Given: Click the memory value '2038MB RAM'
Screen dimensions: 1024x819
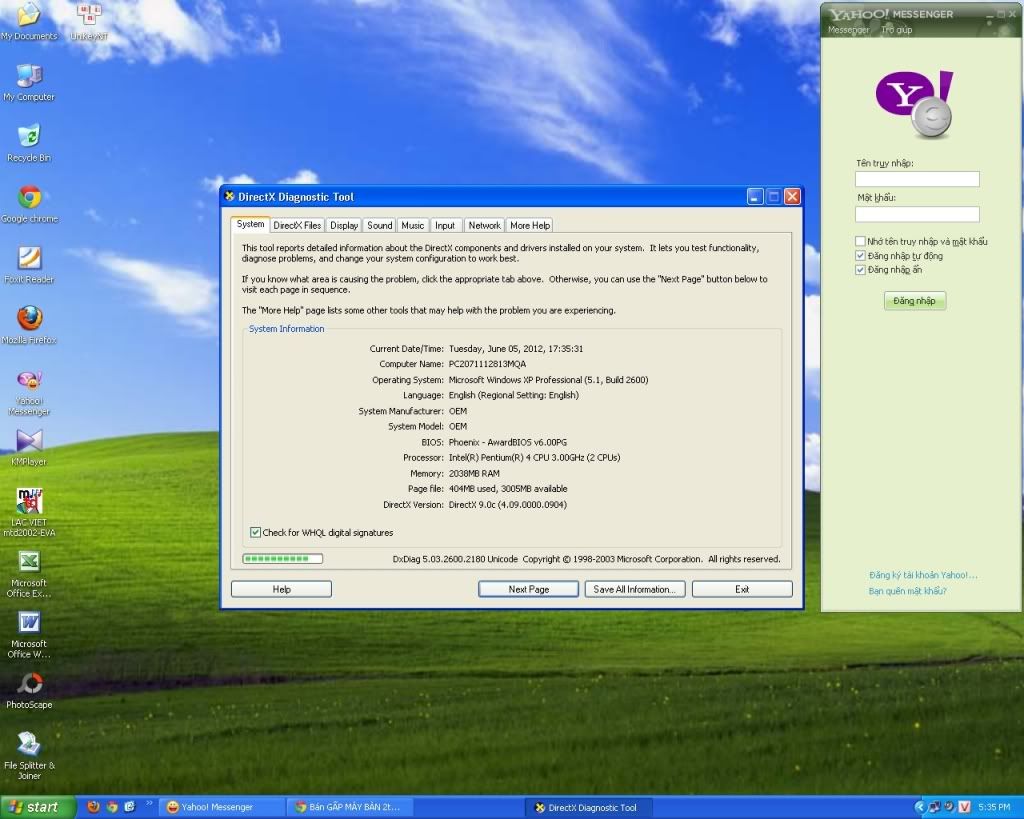Looking at the screenshot, I should tap(474, 474).
